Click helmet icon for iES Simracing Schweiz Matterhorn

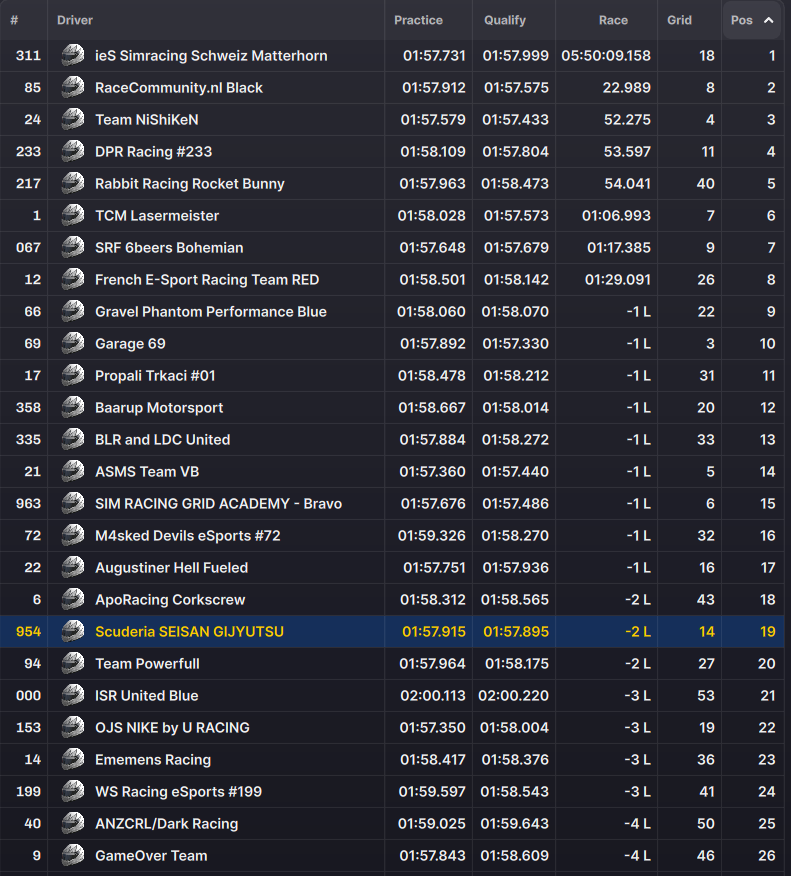pyautogui.click(x=73, y=55)
